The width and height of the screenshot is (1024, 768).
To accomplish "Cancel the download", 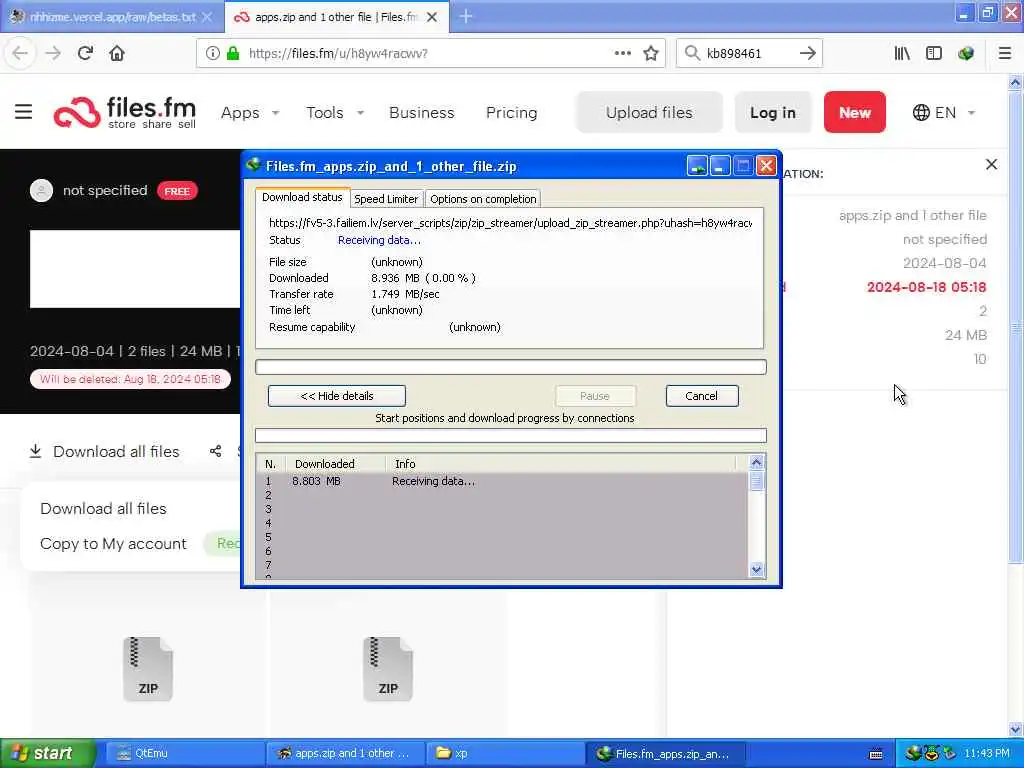I will (x=702, y=396).
